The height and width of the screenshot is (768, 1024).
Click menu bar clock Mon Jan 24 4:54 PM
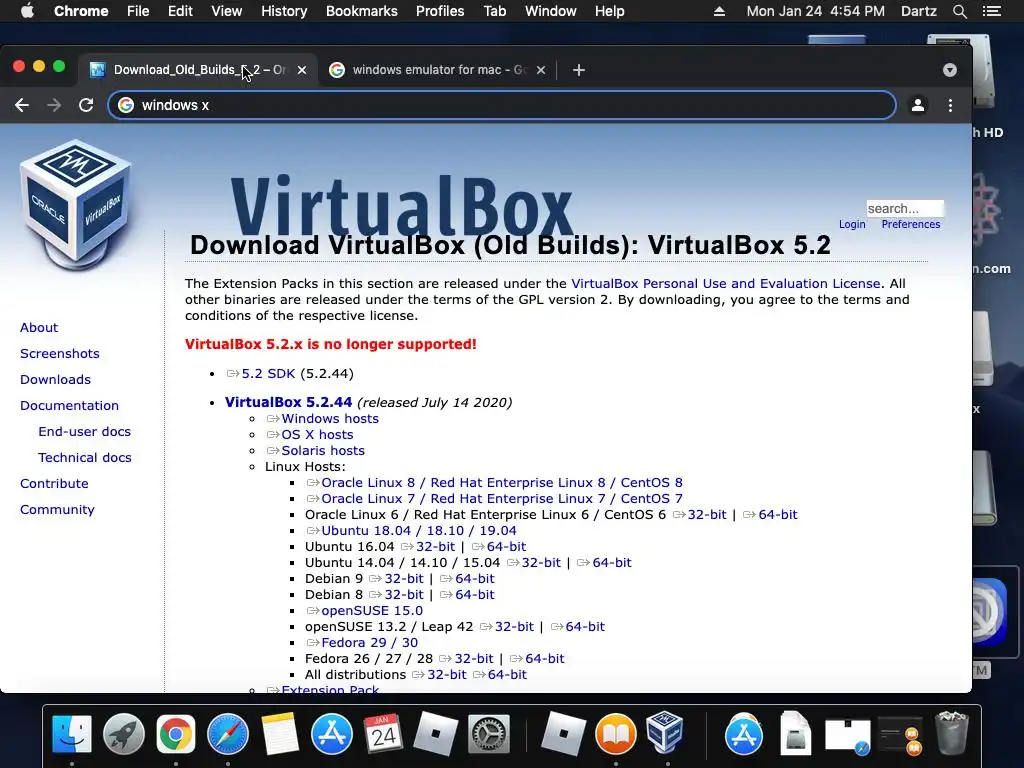click(x=815, y=11)
